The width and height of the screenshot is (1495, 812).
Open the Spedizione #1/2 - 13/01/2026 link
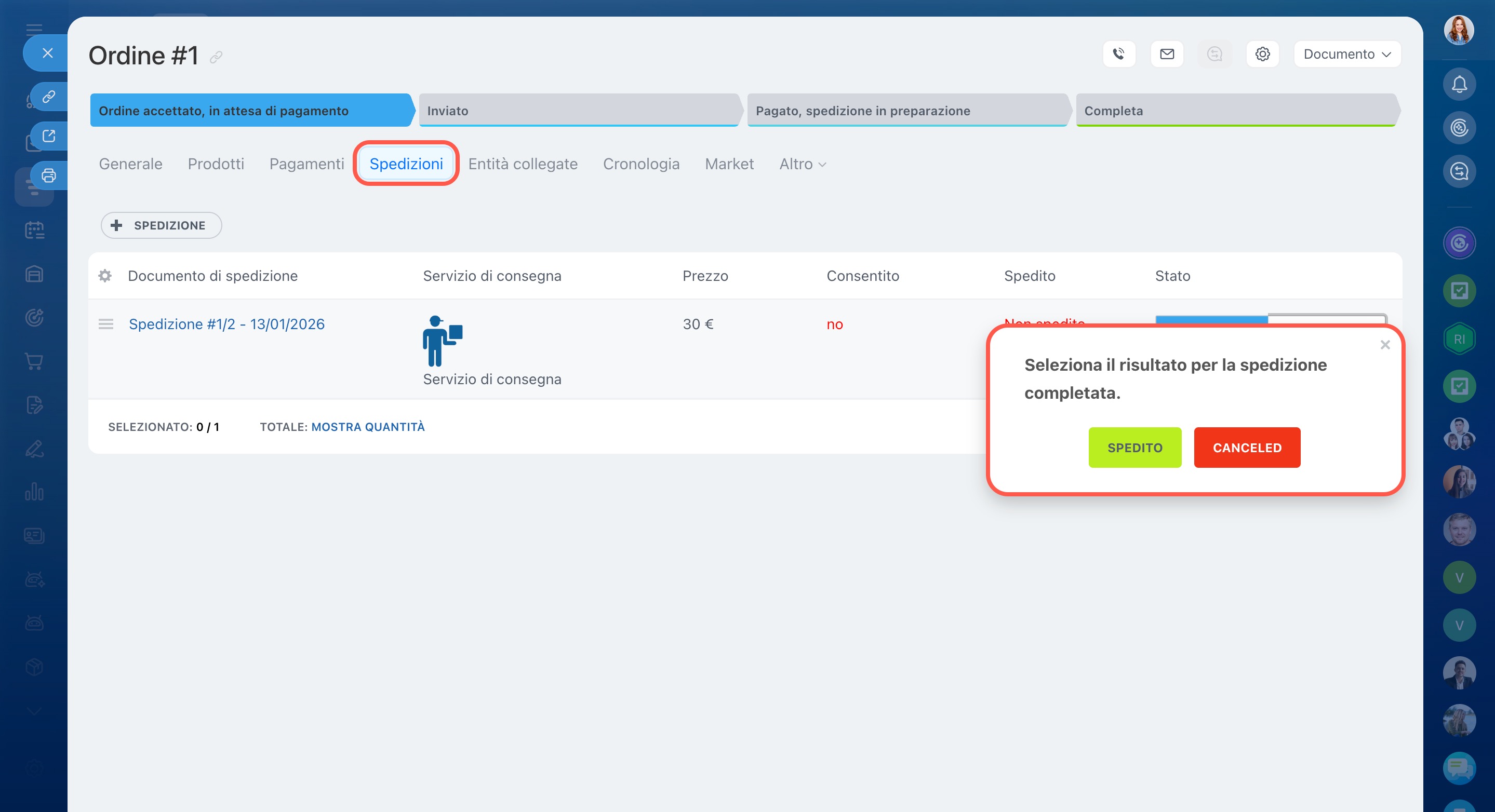pyautogui.click(x=226, y=324)
